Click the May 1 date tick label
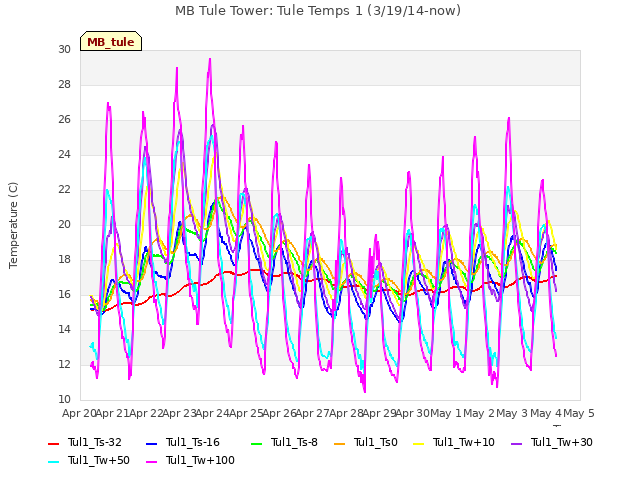Screen dimensions: 640x480 coord(446,413)
